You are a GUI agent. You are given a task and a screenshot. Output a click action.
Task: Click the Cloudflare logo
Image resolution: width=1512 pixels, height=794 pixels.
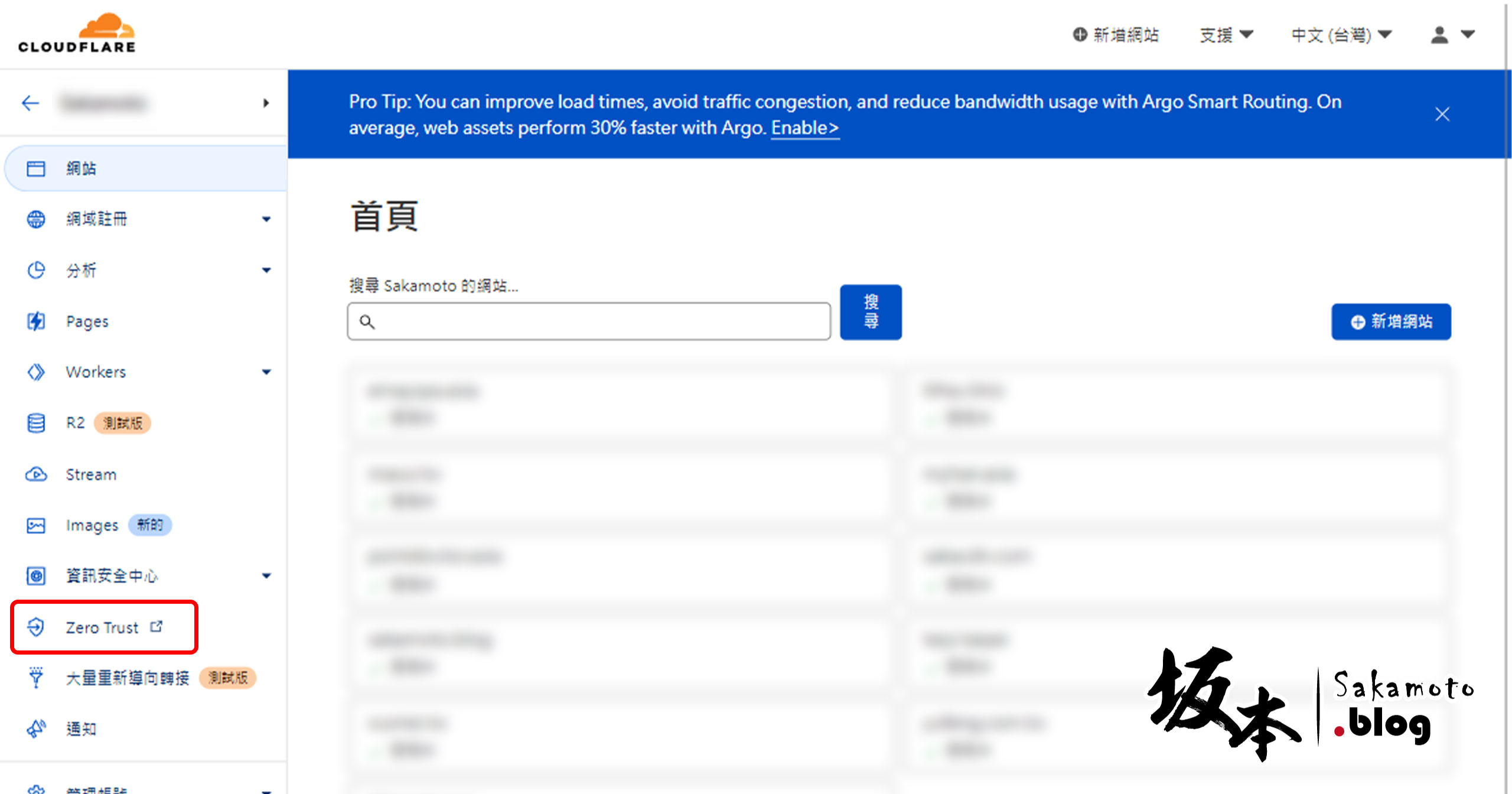point(77,33)
